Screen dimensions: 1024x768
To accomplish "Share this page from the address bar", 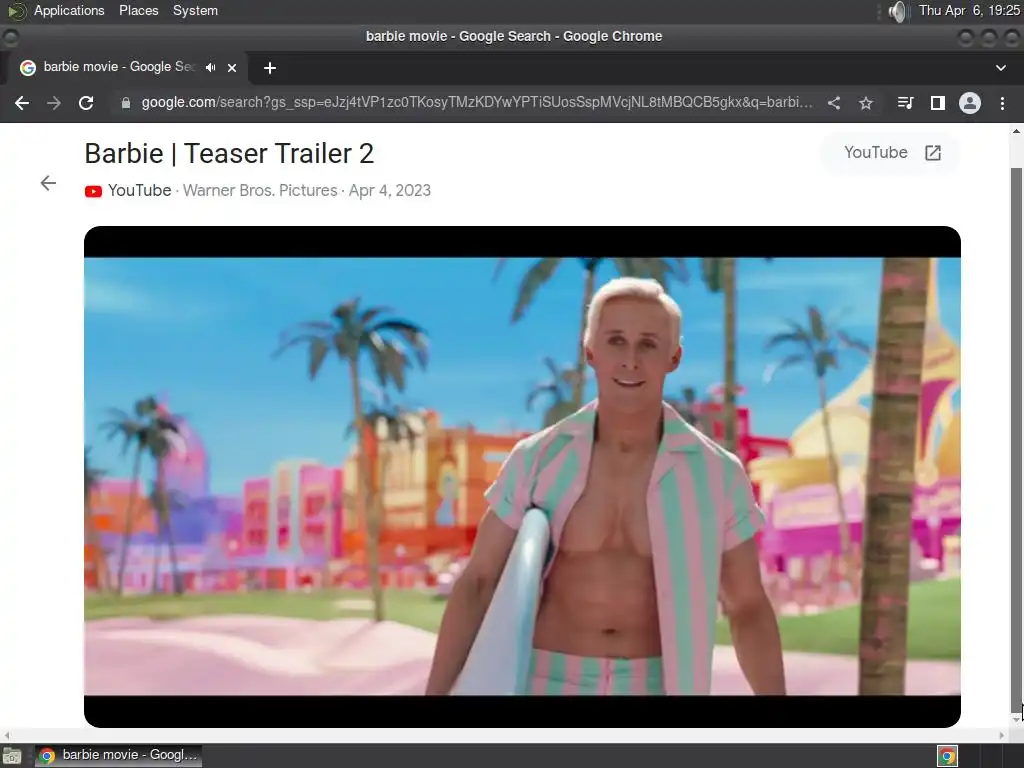I will coord(834,103).
